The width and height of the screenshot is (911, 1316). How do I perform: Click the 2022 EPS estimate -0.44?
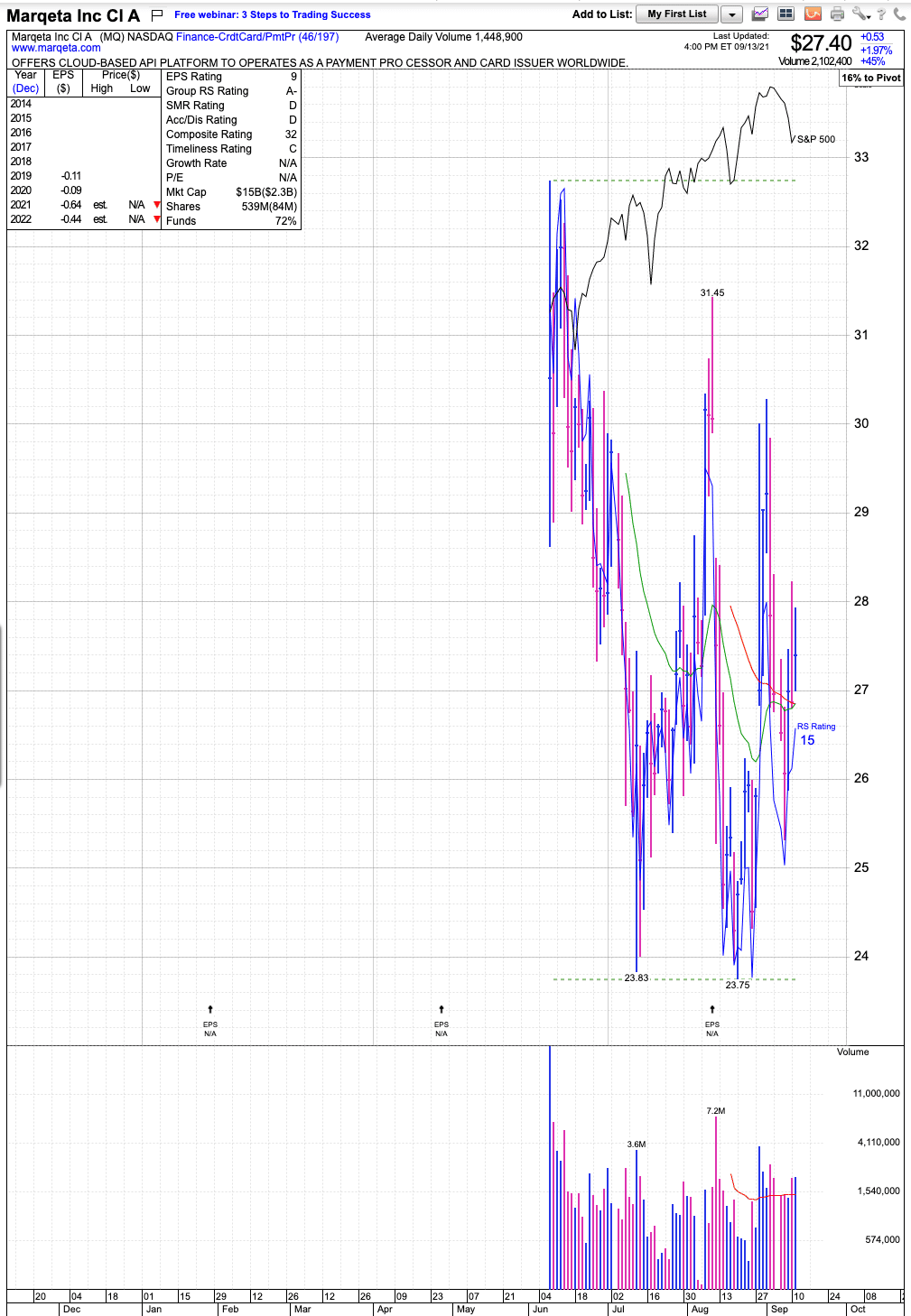70,219
